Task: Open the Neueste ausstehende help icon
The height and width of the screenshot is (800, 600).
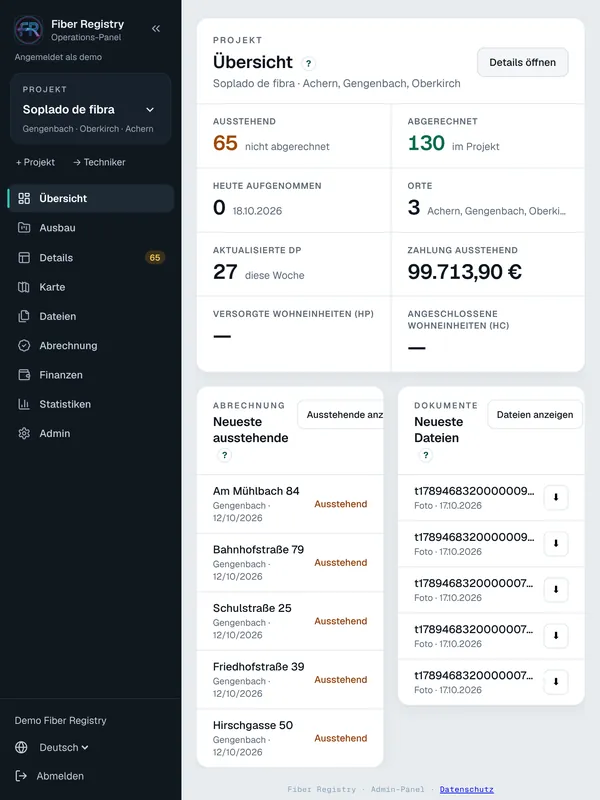Action: pos(224,455)
